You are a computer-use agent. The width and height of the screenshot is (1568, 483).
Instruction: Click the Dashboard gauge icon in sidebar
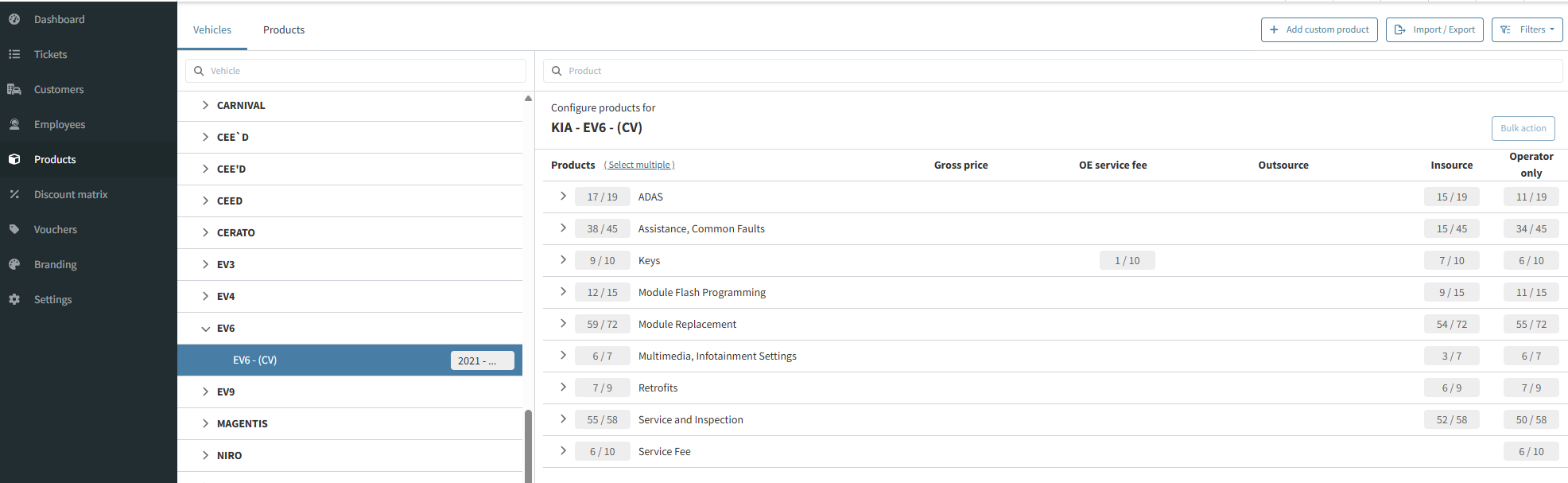[14, 19]
